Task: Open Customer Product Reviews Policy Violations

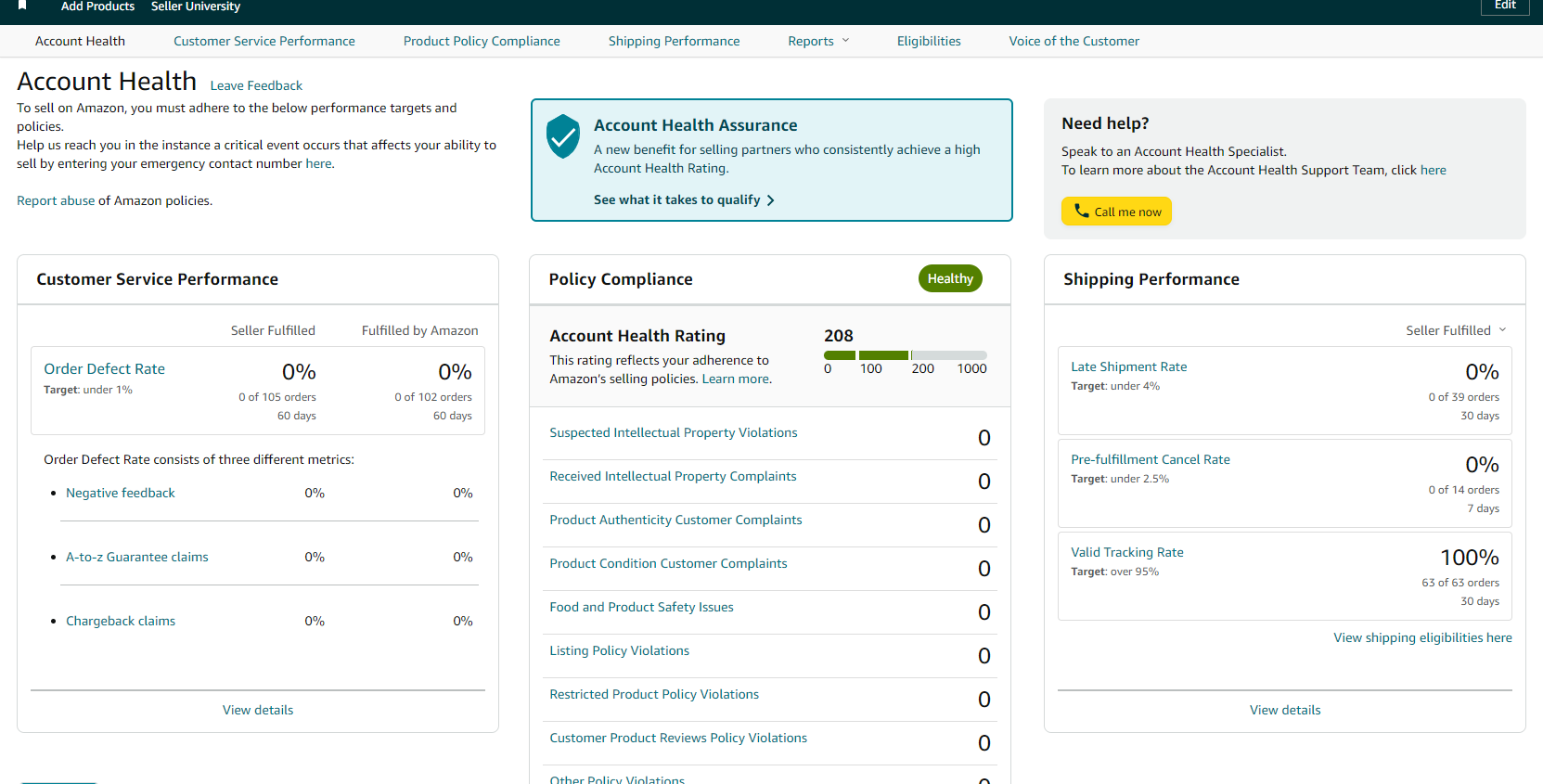Action: tap(678, 739)
